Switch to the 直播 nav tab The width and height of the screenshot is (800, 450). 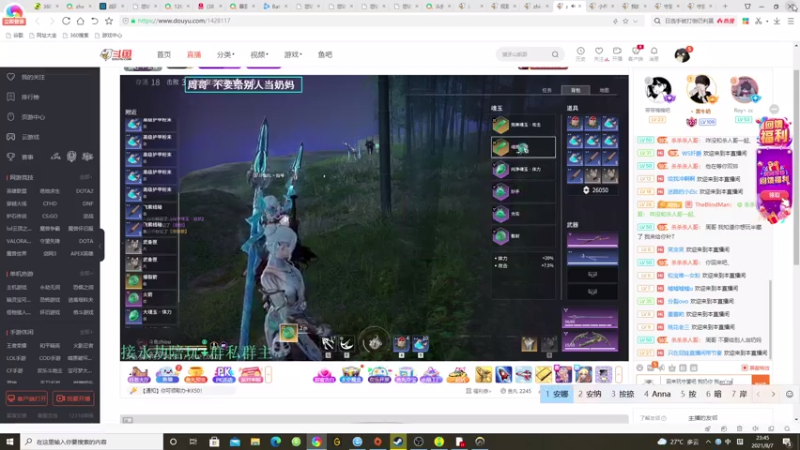(x=194, y=55)
